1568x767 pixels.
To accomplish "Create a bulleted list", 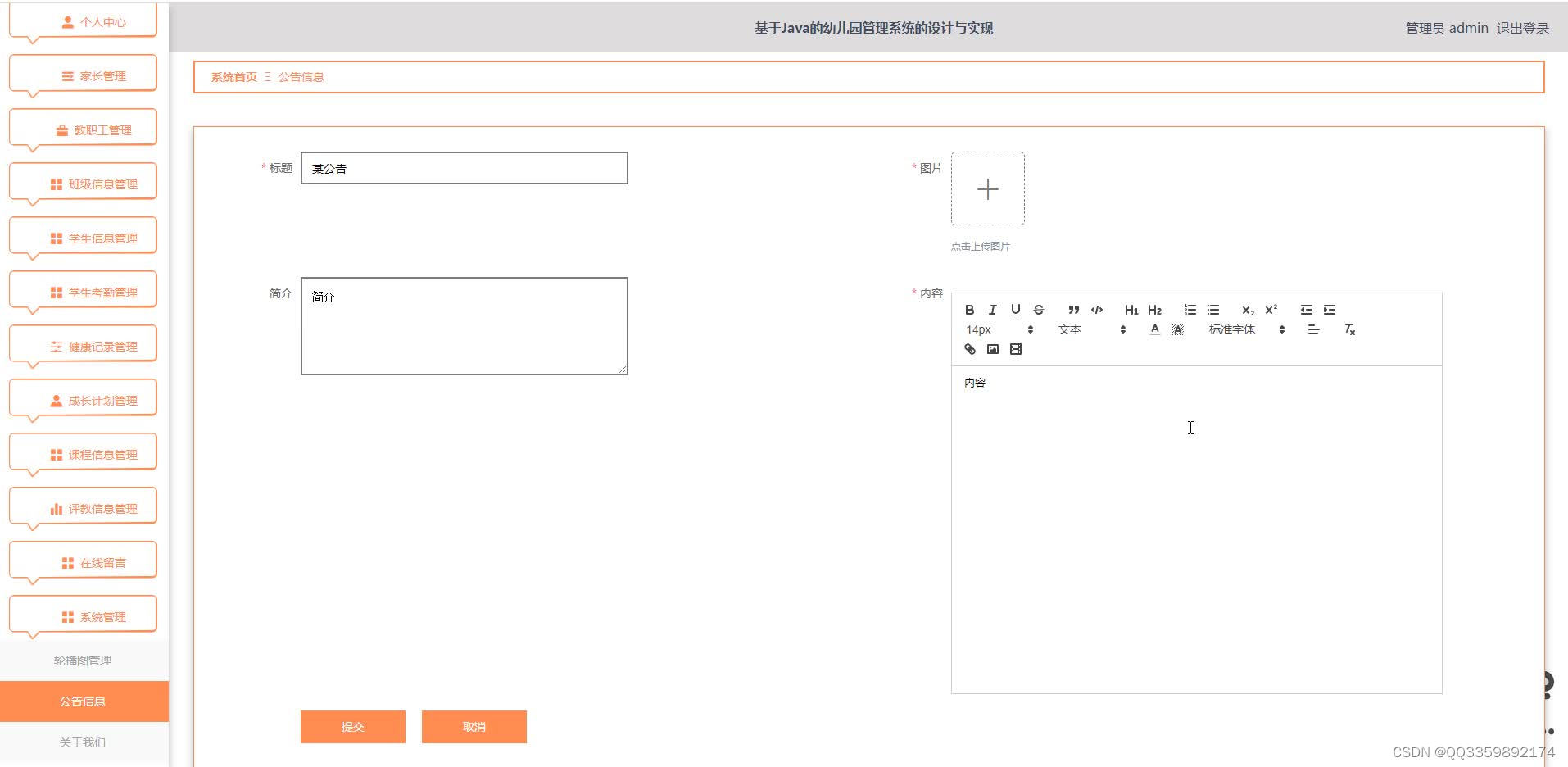I will 1213,310.
